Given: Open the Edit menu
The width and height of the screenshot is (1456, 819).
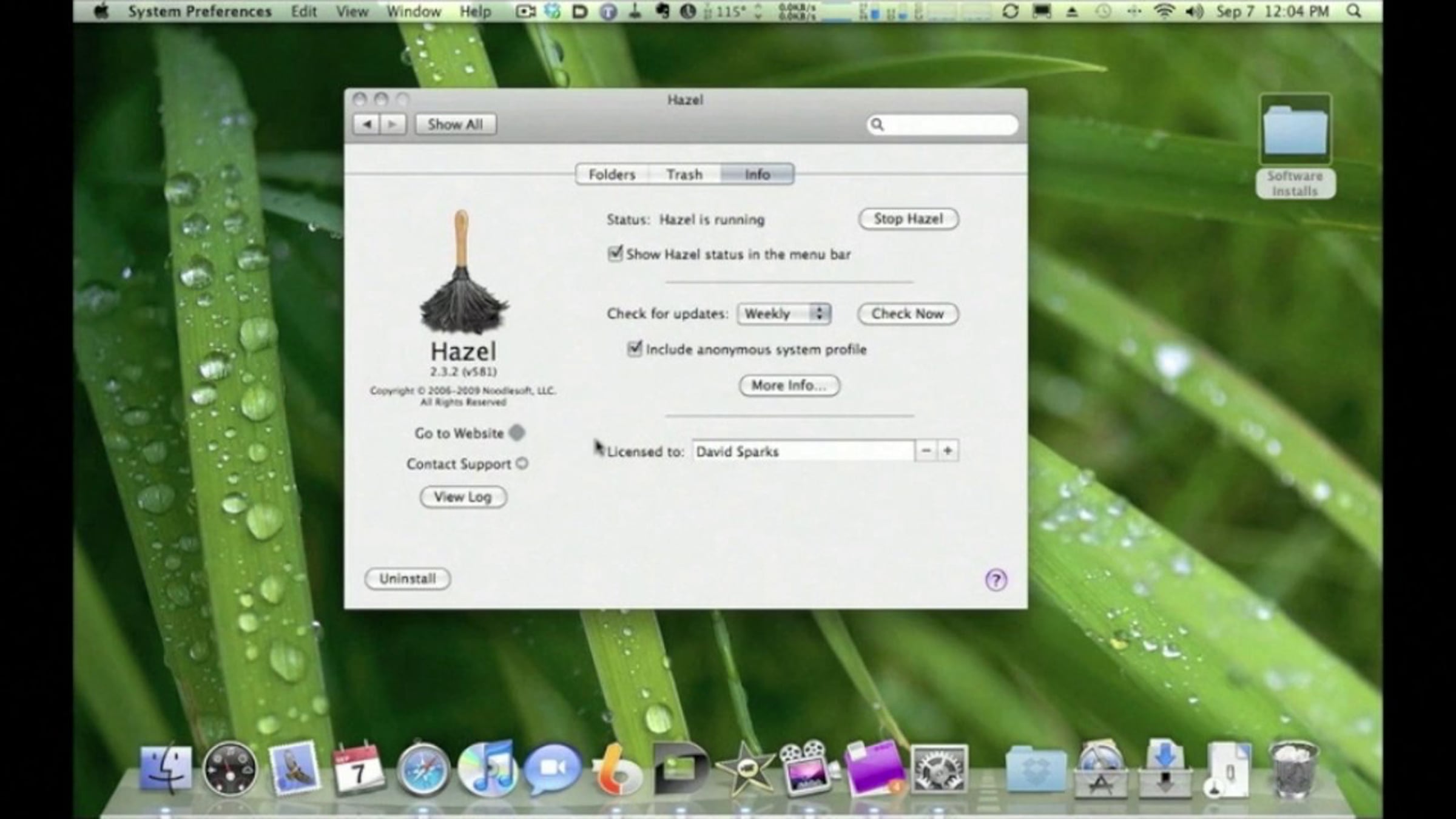Looking at the screenshot, I should (304, 11).
